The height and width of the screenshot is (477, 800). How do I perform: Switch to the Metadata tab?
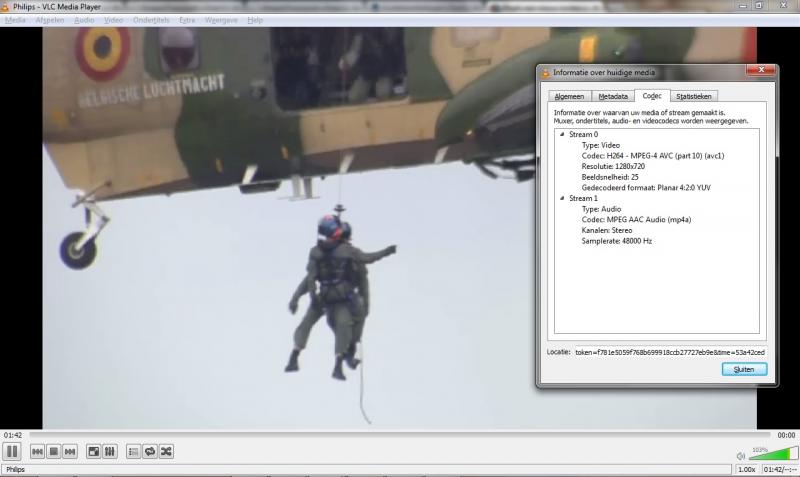613,96
